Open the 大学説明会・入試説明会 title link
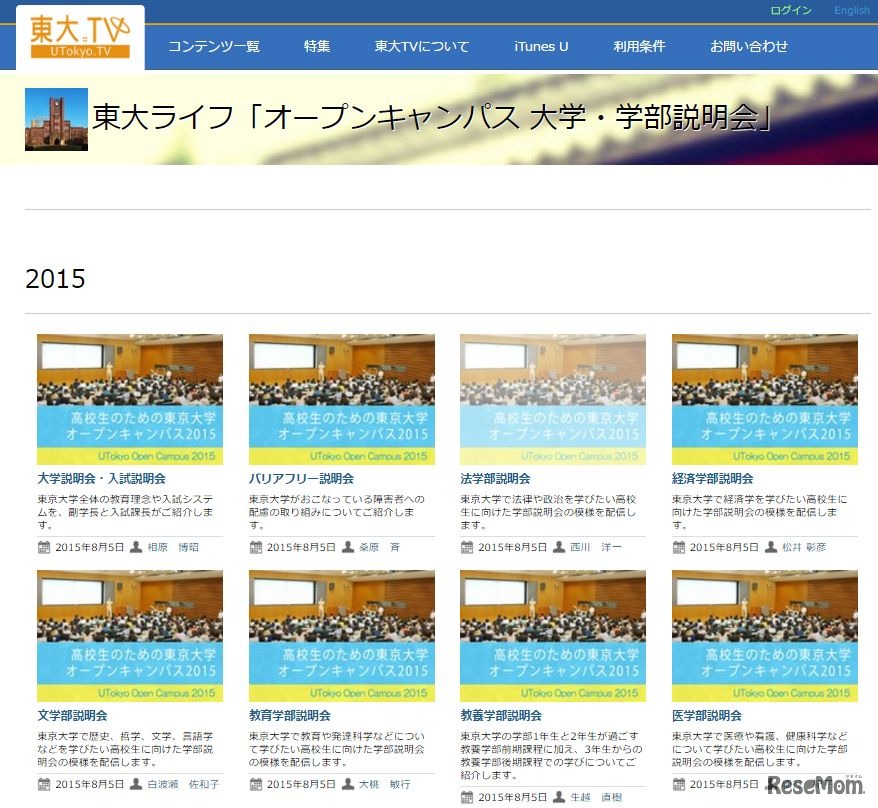 pos(101,479)
